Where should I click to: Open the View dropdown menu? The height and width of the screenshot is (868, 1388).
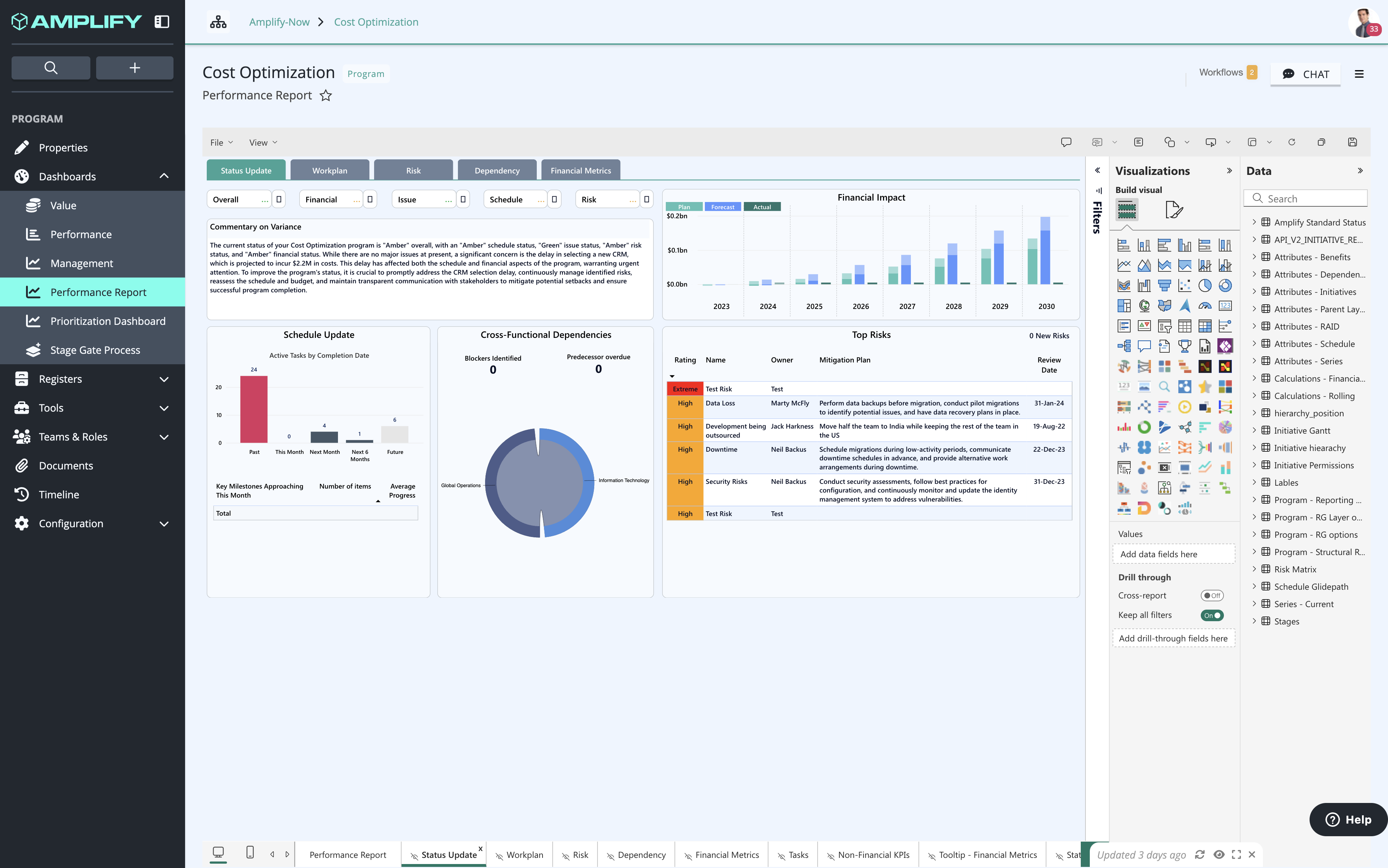click(263, 142)
